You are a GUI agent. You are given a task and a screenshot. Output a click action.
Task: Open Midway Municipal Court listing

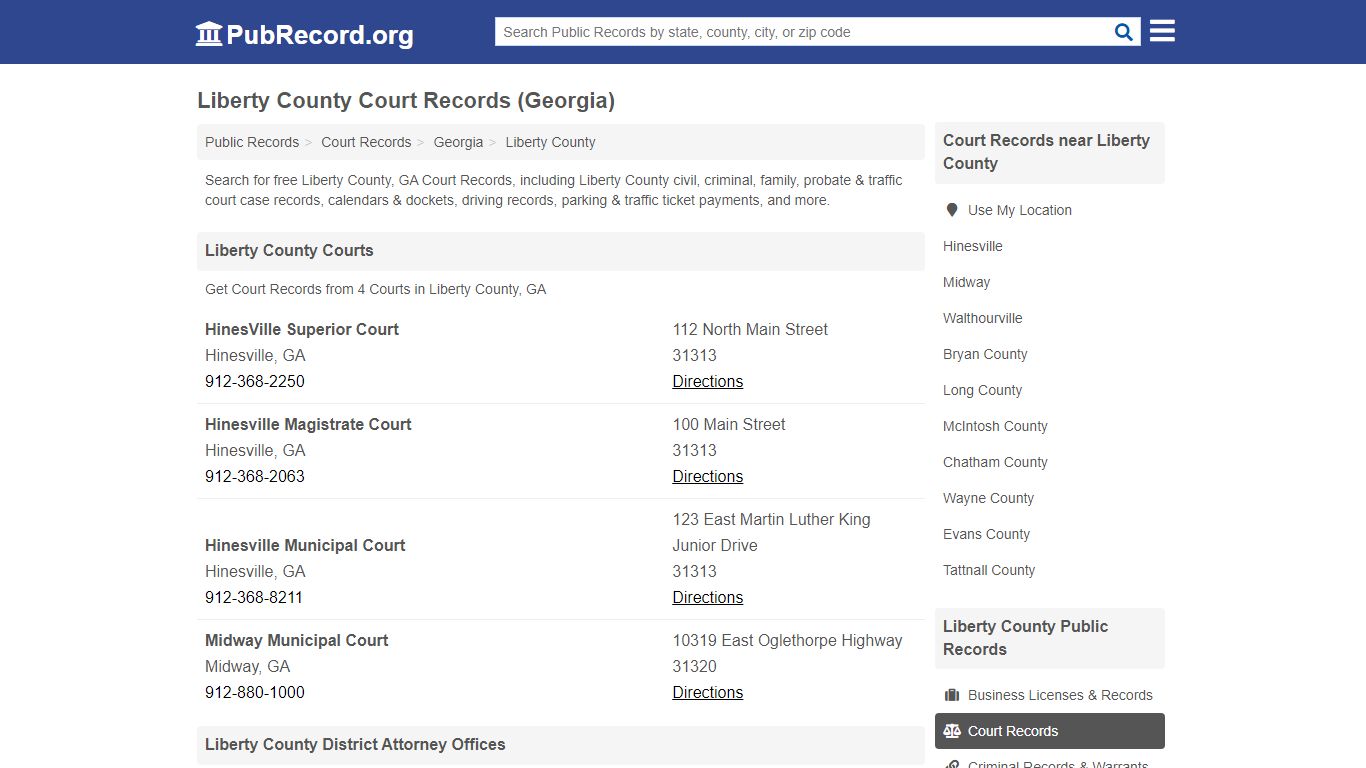[x=296, y=640]
